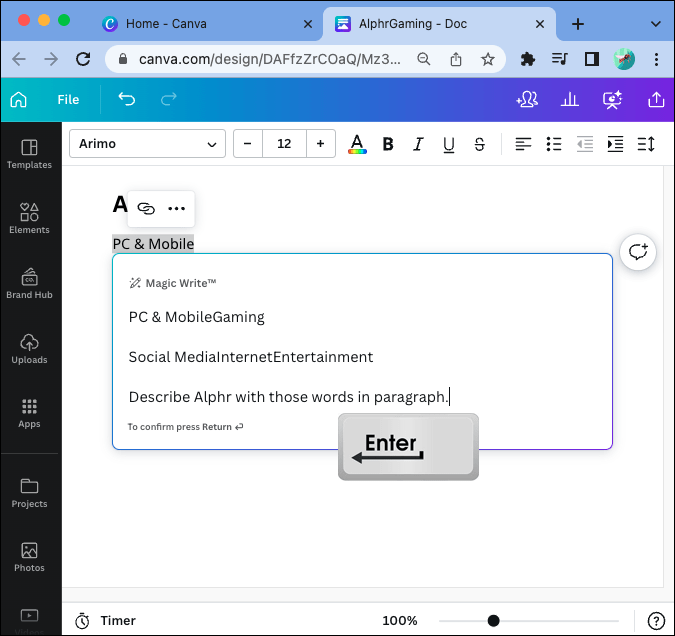Image resolution: width=675 pixels, height=636 pixels.
Task: Open the browser profile avatar
Action: (624, 59)
